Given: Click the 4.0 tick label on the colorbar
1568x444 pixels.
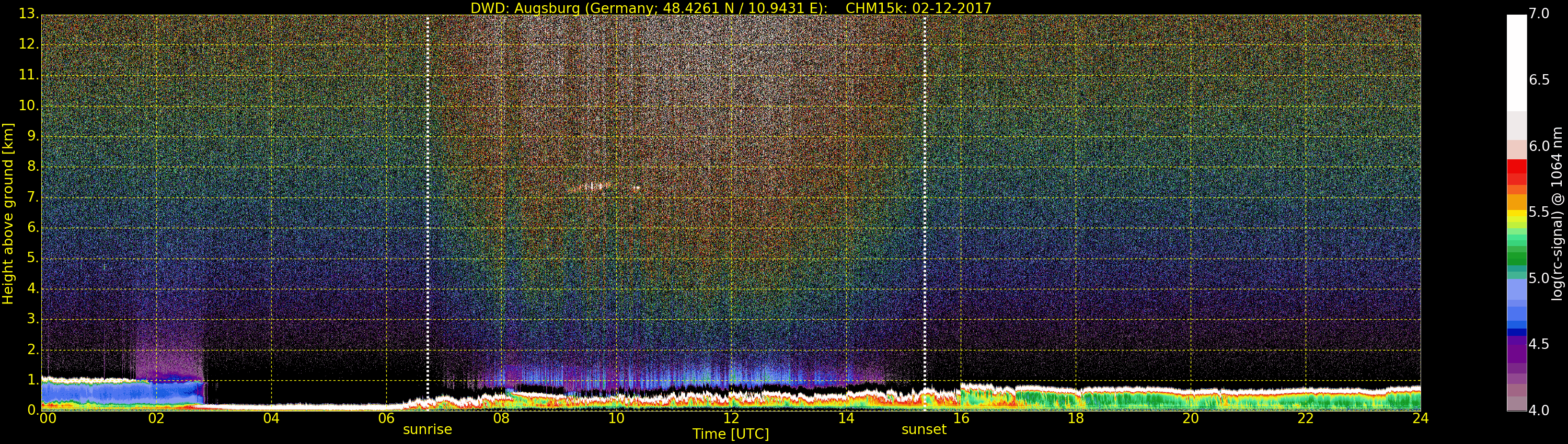Looking at the screenshot, I should point(1539,411).
